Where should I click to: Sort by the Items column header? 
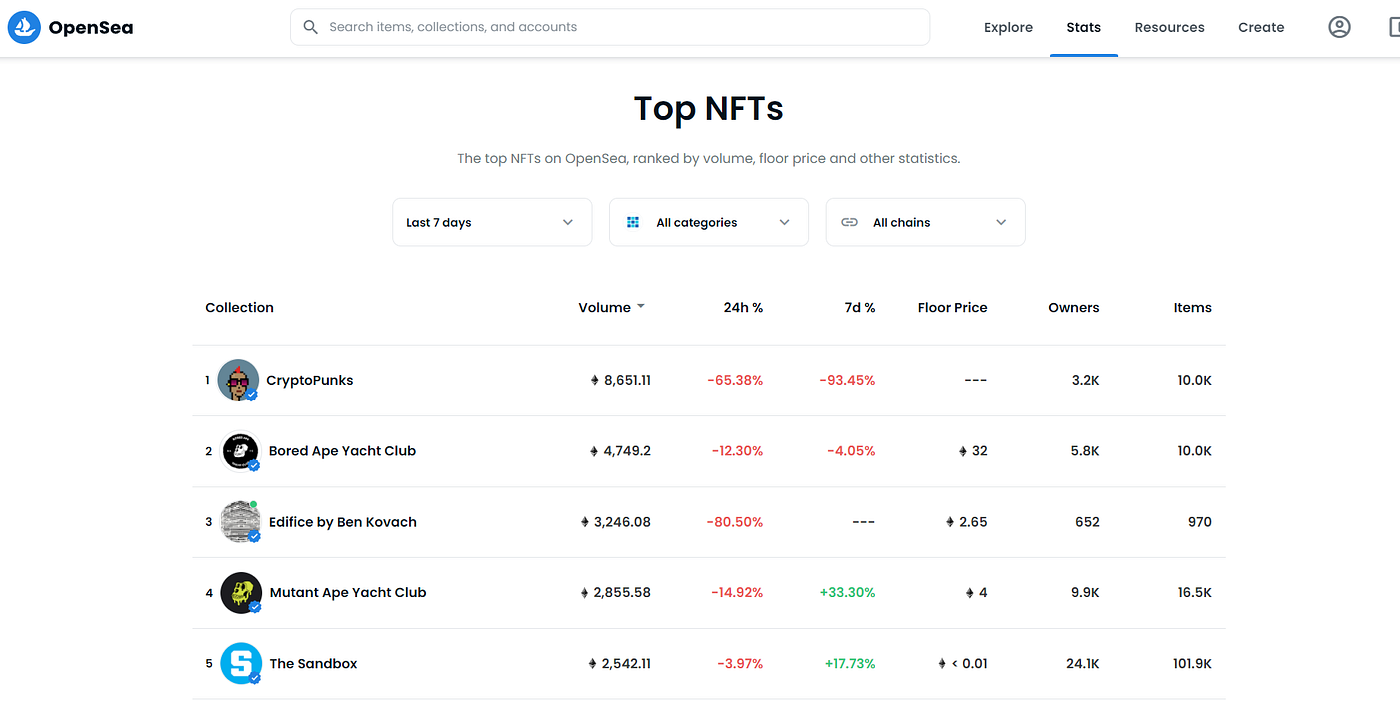coord(1192,307)
